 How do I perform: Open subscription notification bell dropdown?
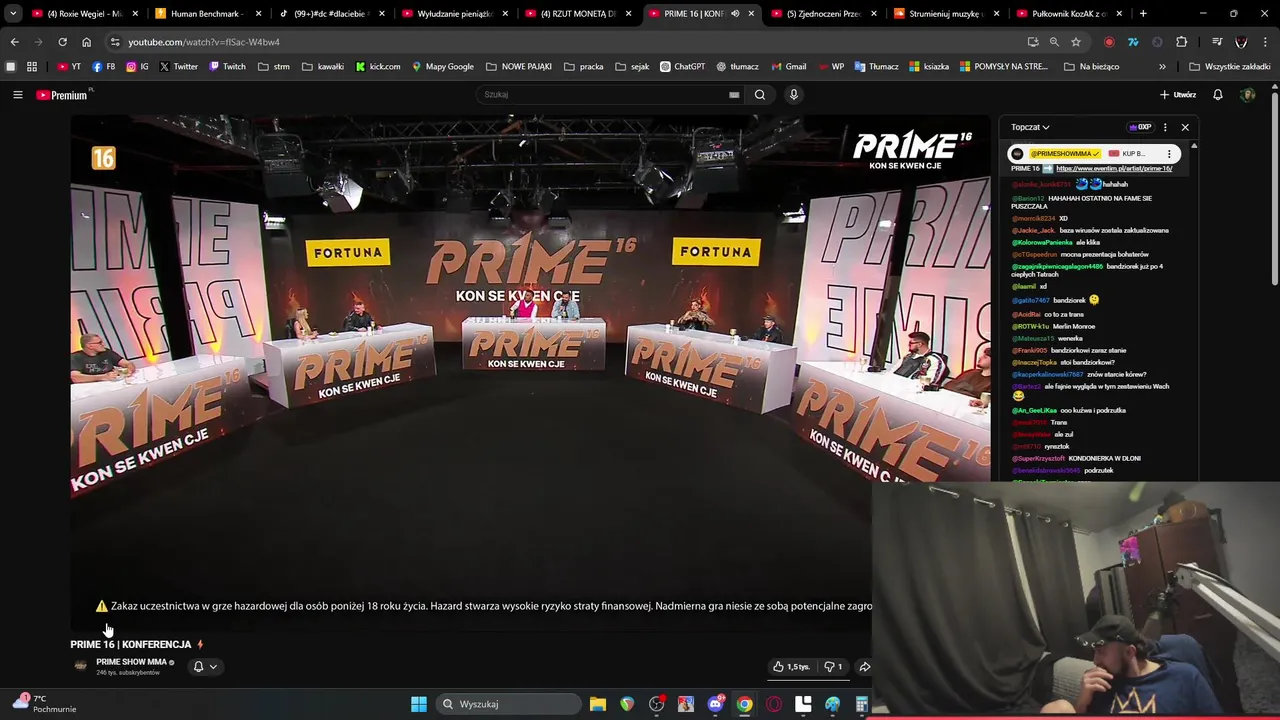(x=205, y=667)
